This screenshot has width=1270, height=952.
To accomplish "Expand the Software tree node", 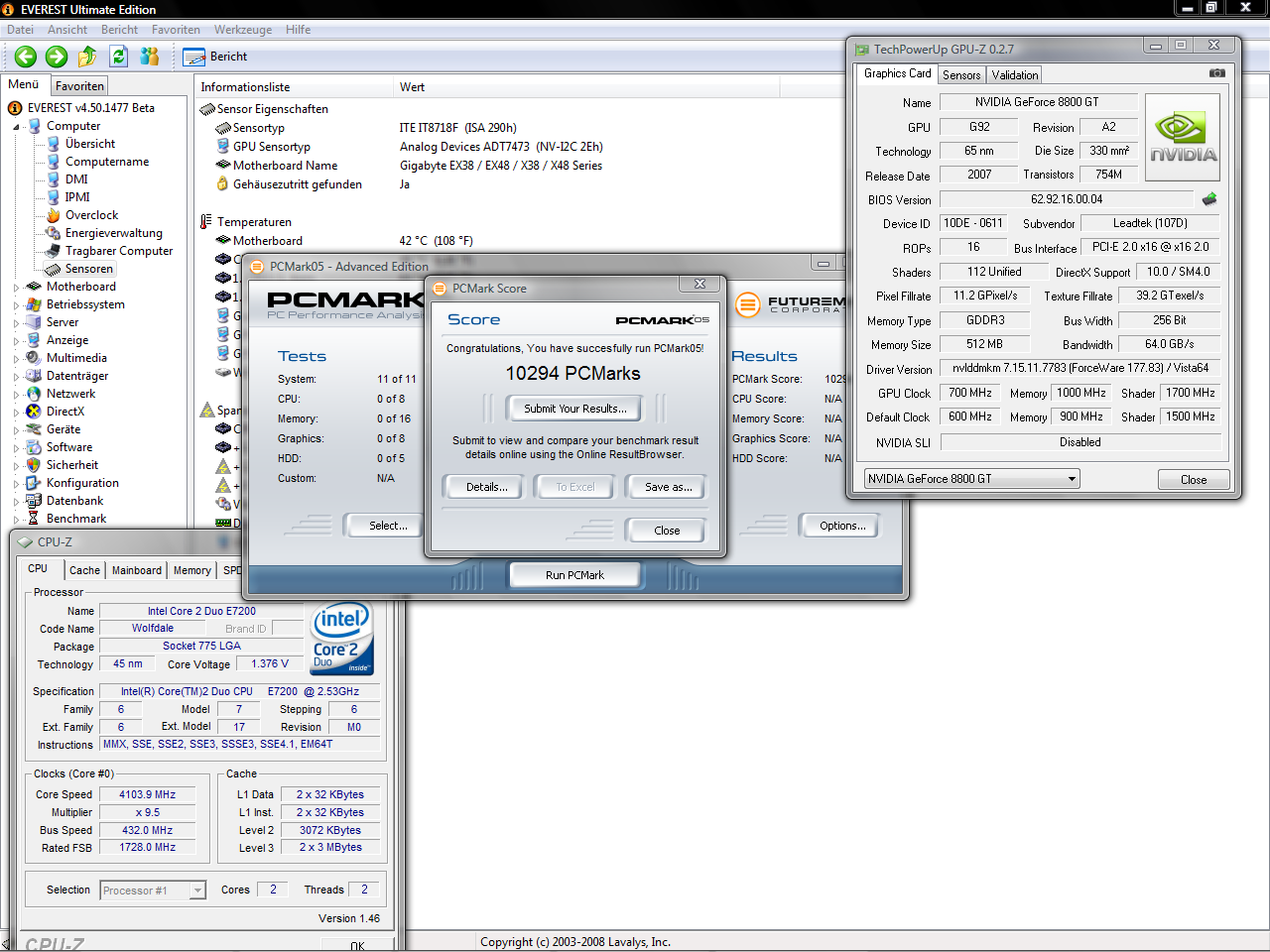I will coord(16,448).
